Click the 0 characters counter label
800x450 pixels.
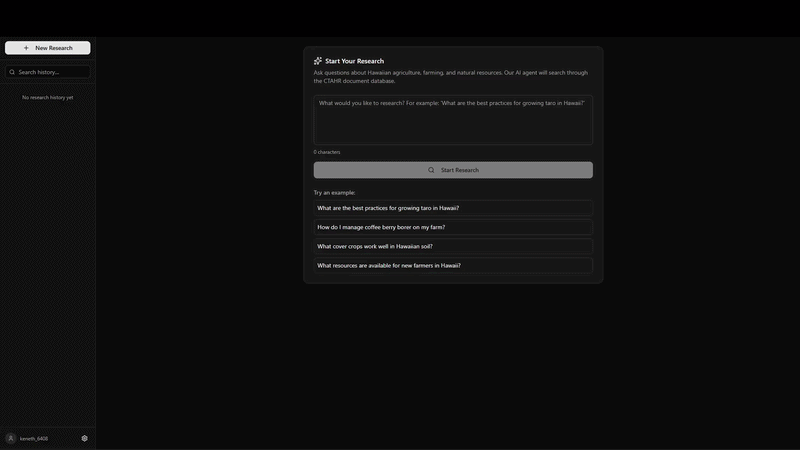327,152
